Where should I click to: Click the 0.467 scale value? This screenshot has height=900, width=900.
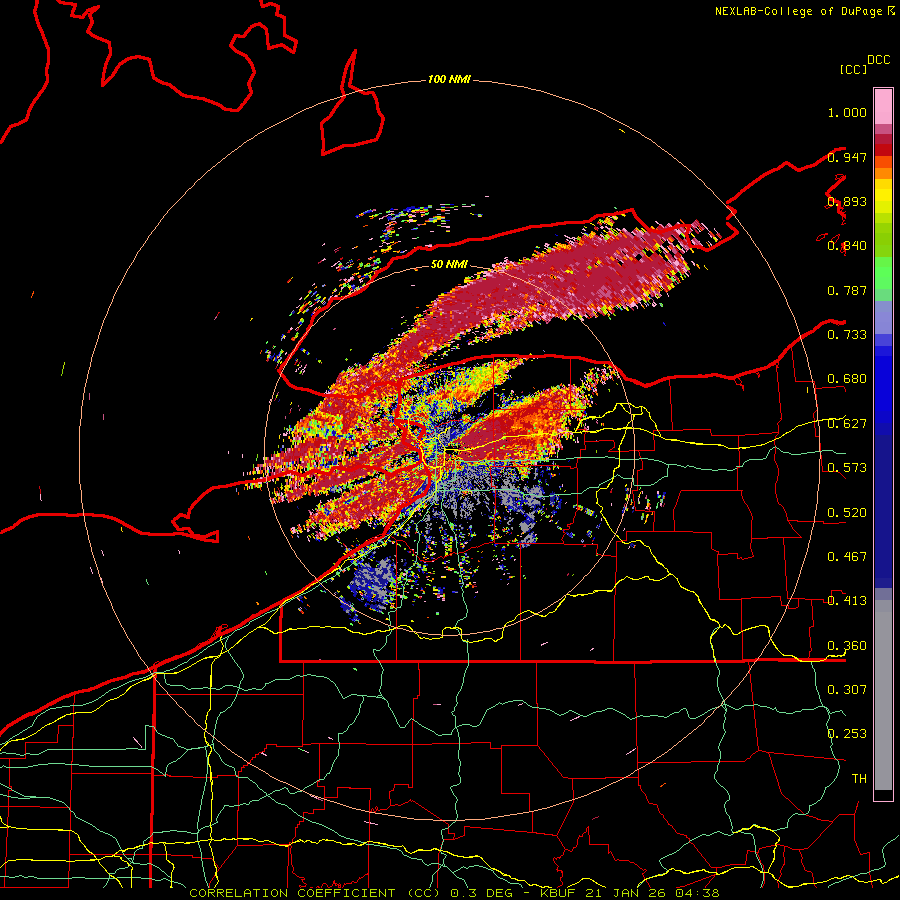point(847,557)
